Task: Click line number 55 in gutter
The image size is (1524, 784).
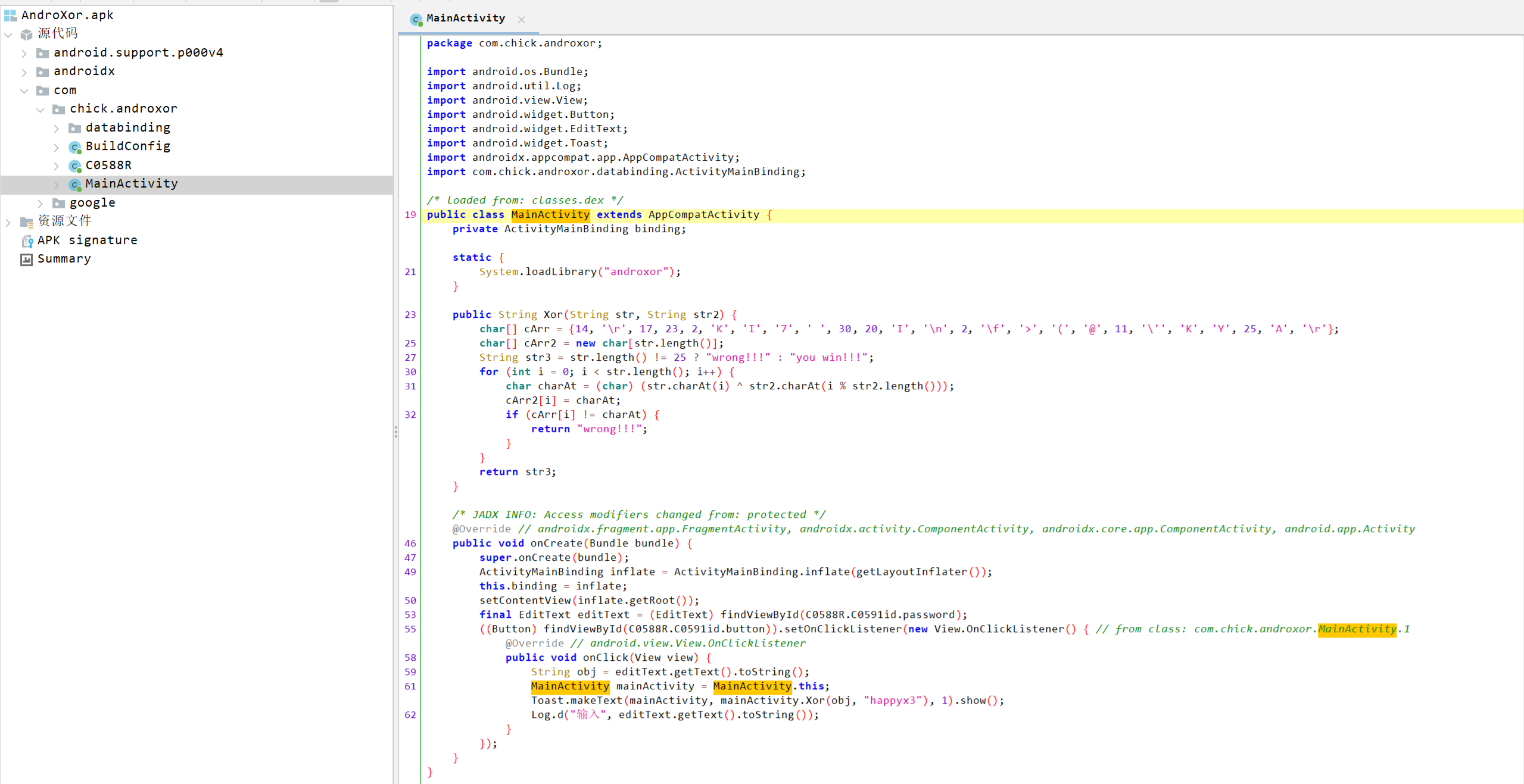Action: tap(410, 629)
